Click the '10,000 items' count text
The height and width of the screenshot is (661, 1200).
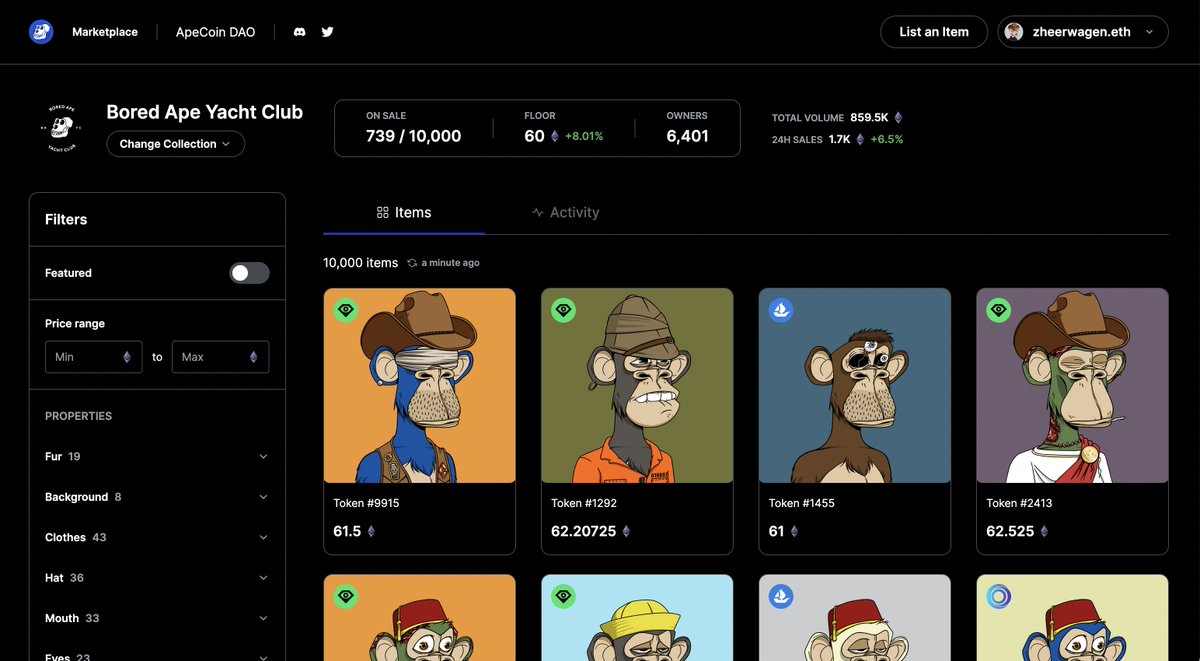[361, 263]
